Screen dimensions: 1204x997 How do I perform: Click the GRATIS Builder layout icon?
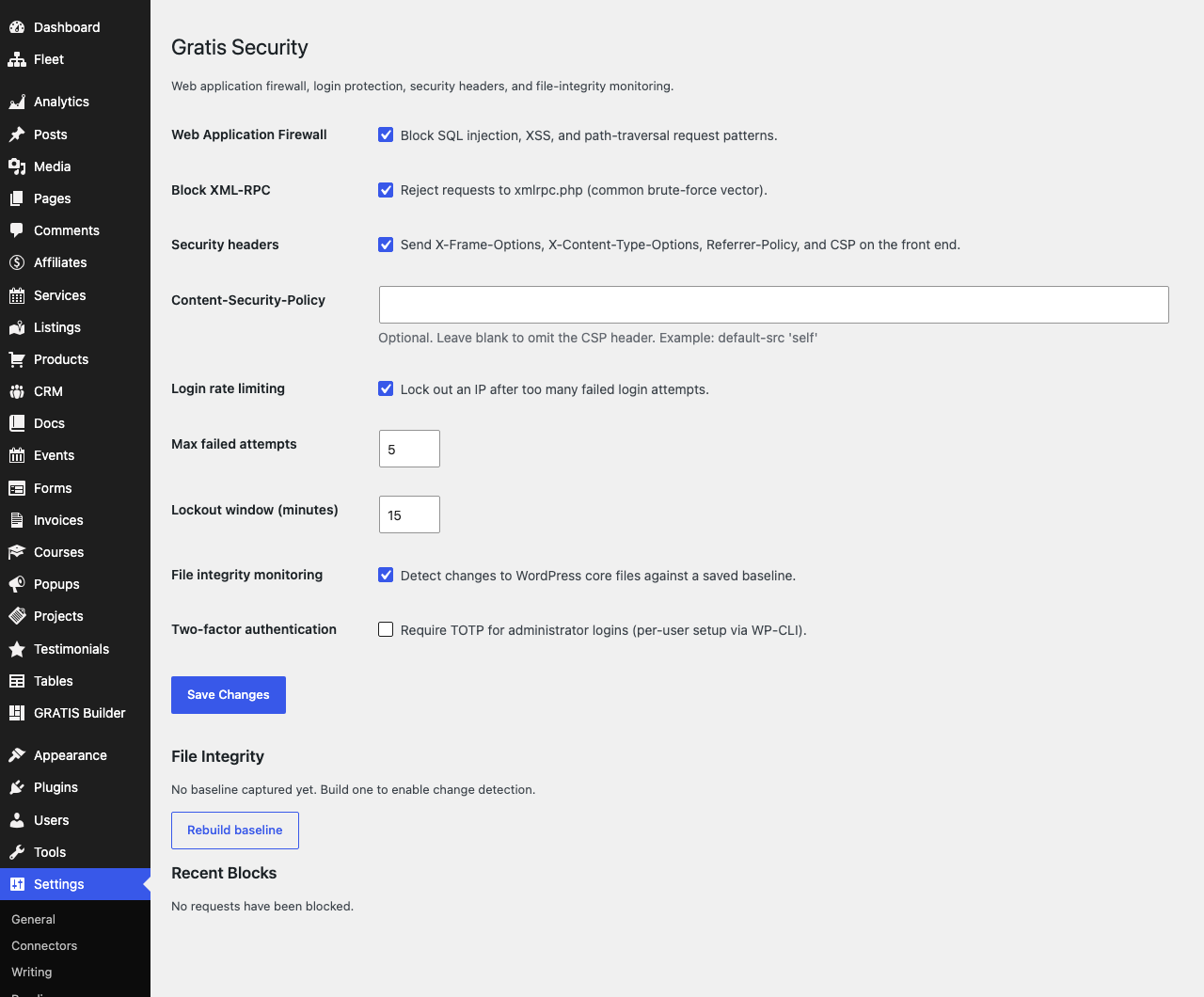(x=17, y=713)
